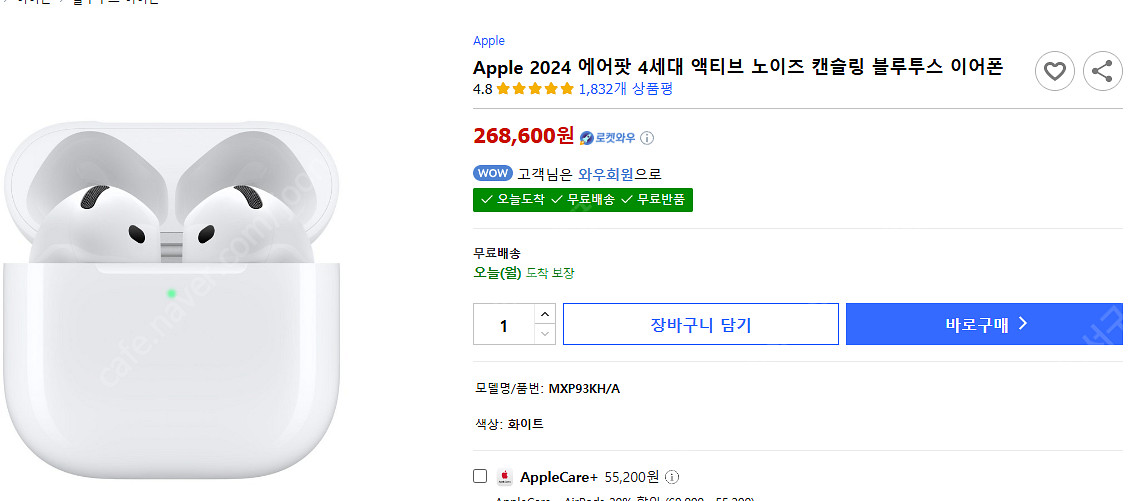Decrease quantity with the down arrow
Viewport: 1131px width, 501px height.
pyautogui.click(x=544, y=334)
